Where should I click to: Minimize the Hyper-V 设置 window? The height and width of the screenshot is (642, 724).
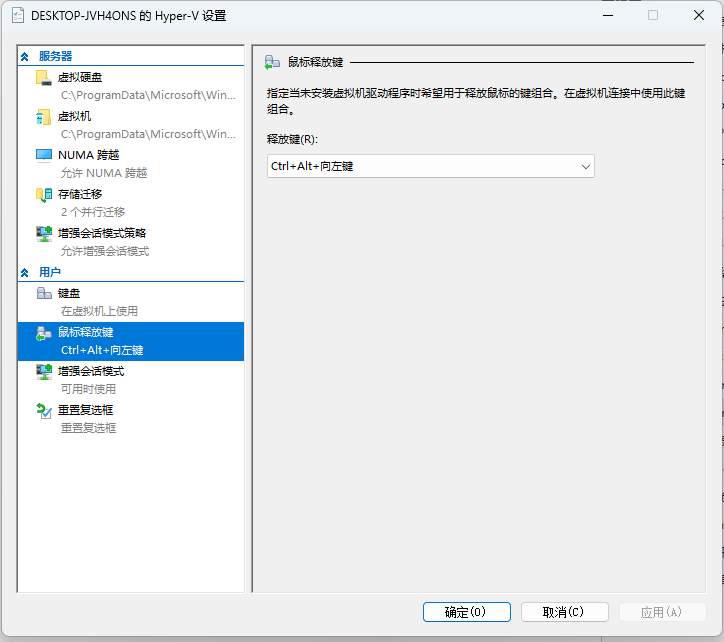point(608,15)
